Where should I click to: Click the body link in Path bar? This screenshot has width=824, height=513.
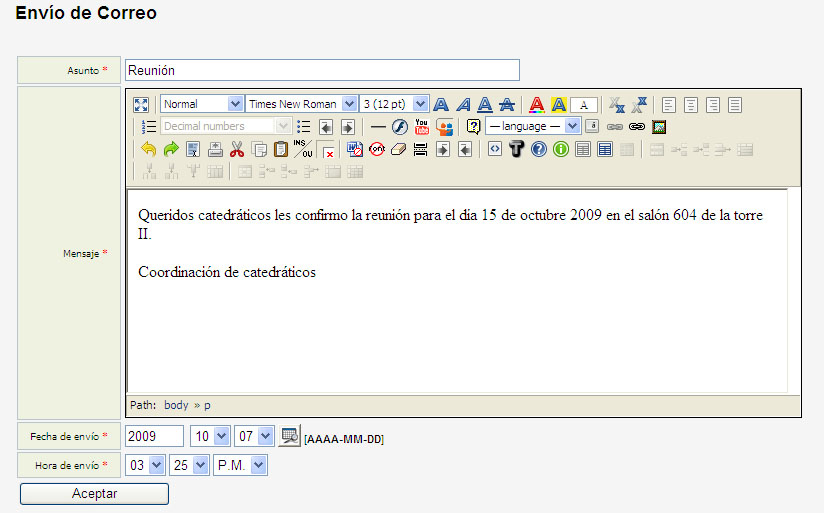pos(176,405)
